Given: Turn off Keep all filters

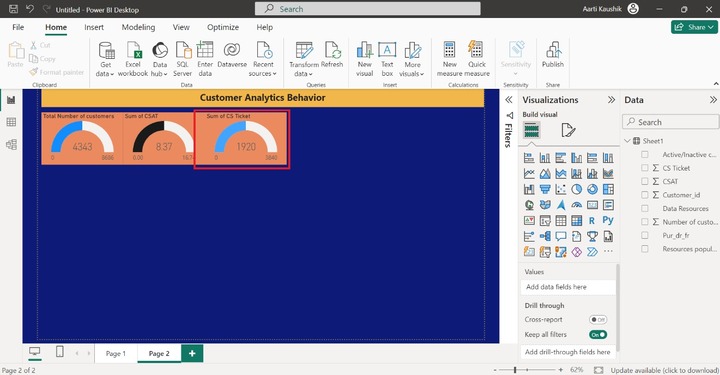Looking at the screenshot, I should click(598, 335).
